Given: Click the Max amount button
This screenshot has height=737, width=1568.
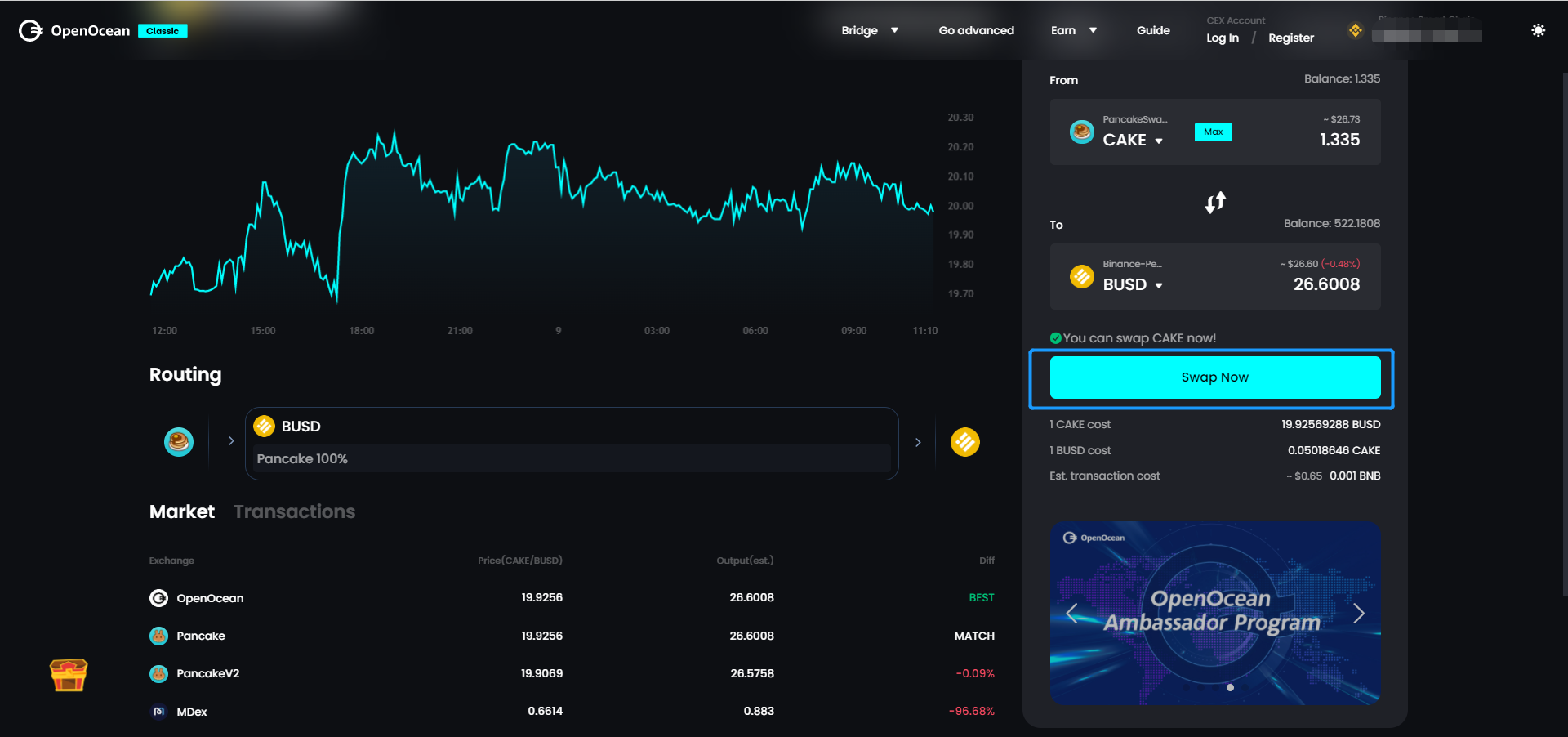Looking at the screenshot, I should pos(1214,132).
